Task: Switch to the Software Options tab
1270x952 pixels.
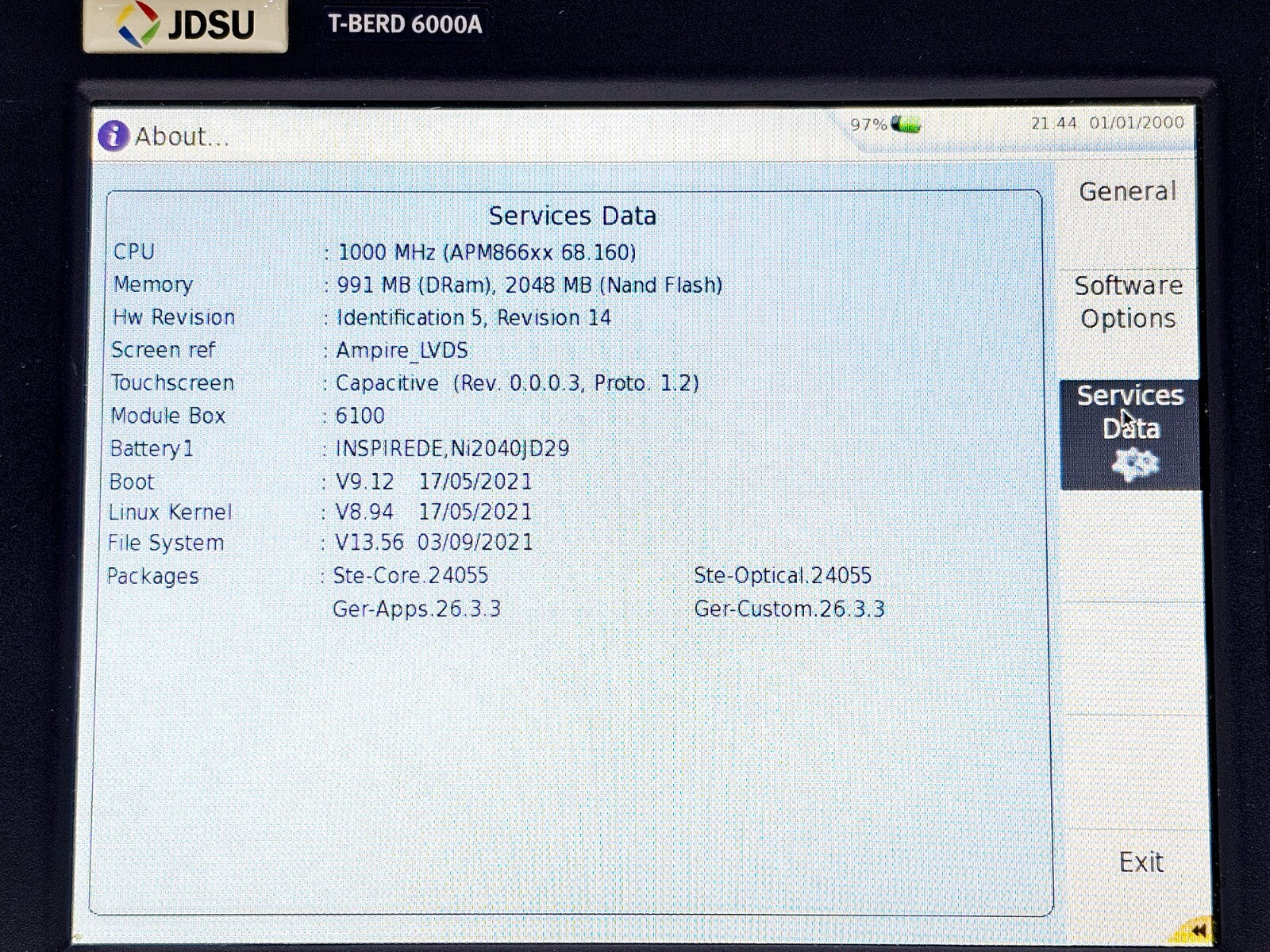Action: (1128, 302)
